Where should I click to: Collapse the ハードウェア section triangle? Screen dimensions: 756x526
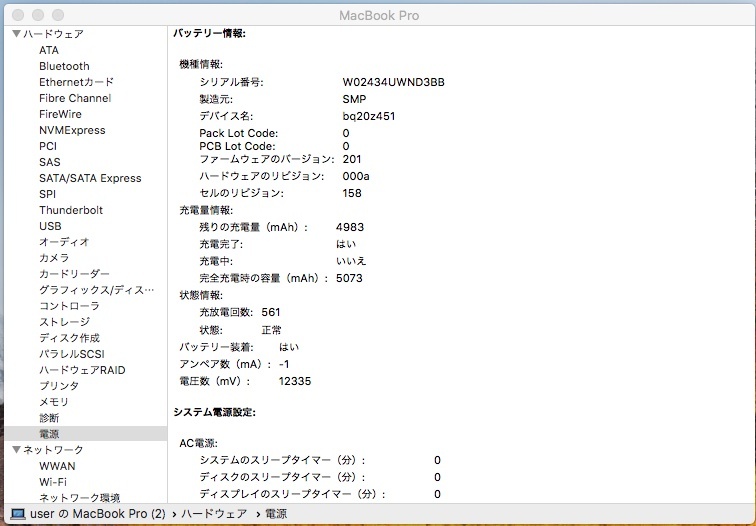[16, 34]
